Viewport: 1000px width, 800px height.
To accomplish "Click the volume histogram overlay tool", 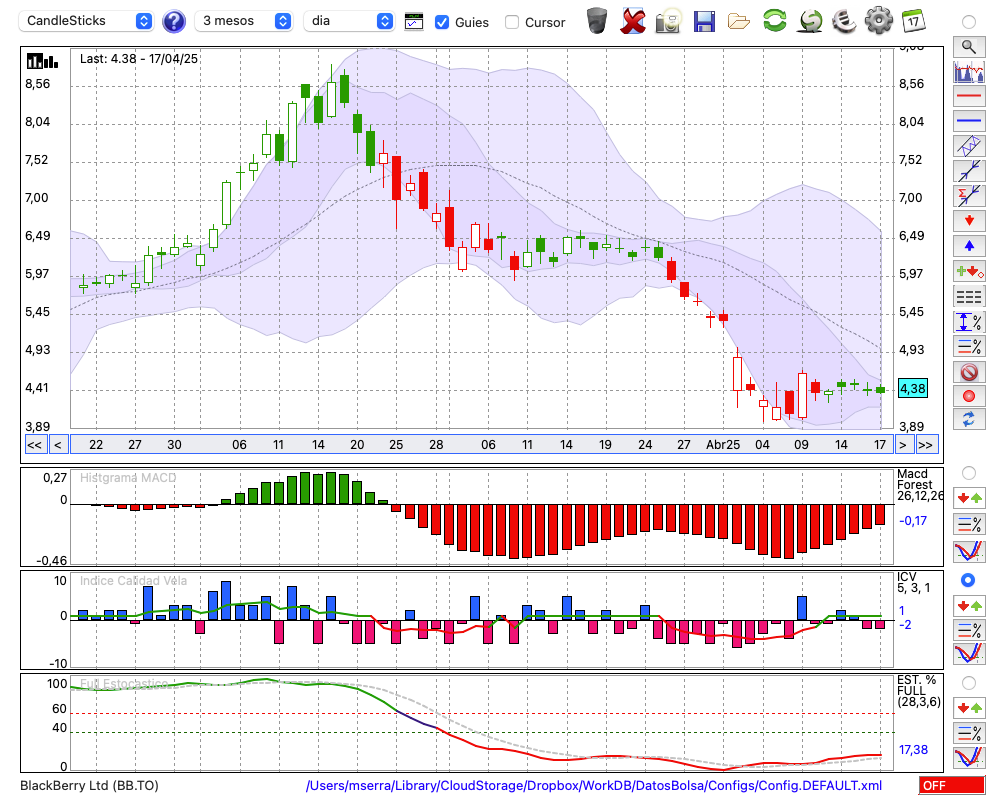I will click(969, 71).
